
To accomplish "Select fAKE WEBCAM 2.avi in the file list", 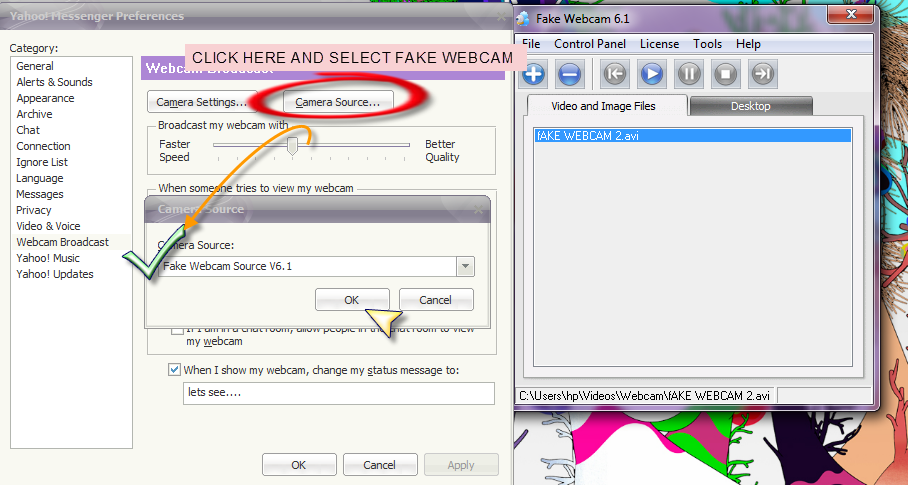I will [693, 136].
